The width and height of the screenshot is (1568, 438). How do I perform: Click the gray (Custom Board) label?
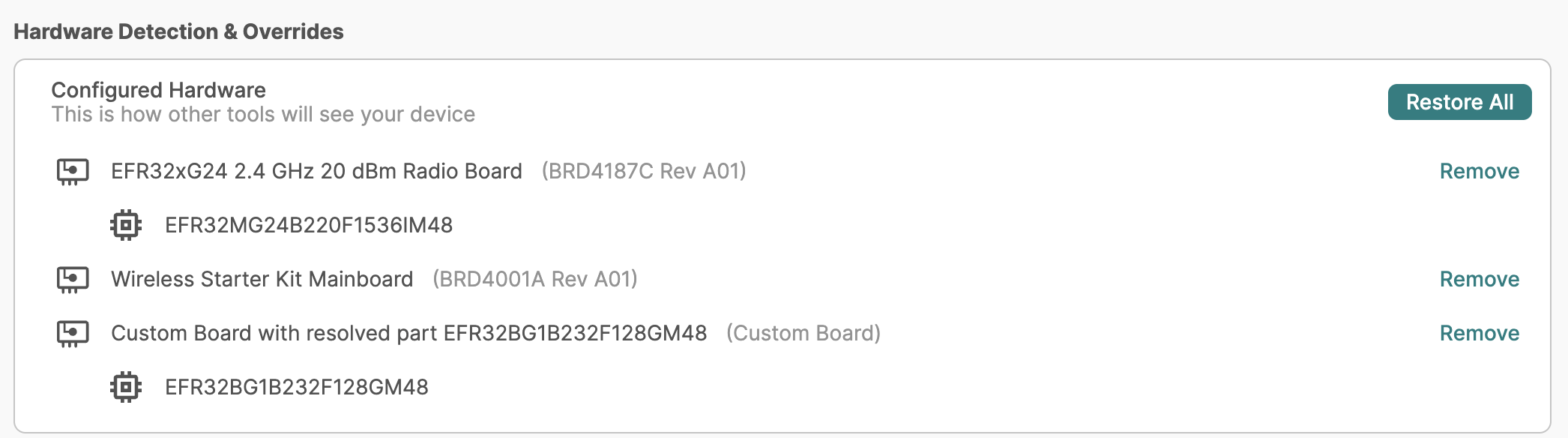click(x=803, y=333)
